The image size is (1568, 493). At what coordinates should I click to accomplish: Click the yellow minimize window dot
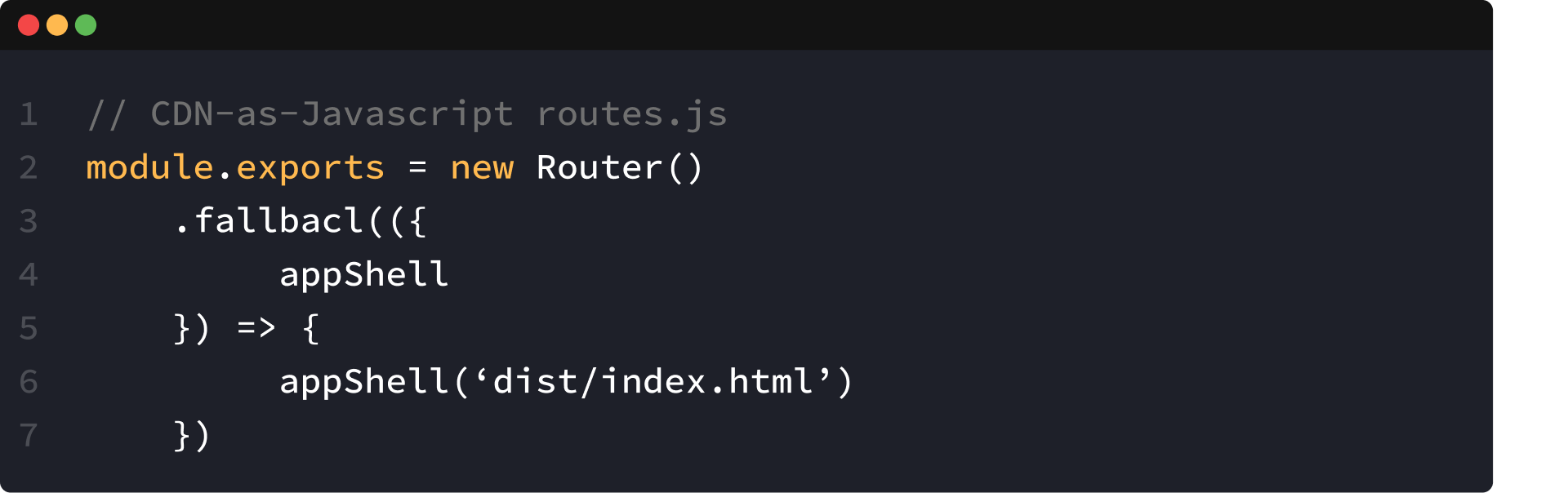click(x=57, y=25)
